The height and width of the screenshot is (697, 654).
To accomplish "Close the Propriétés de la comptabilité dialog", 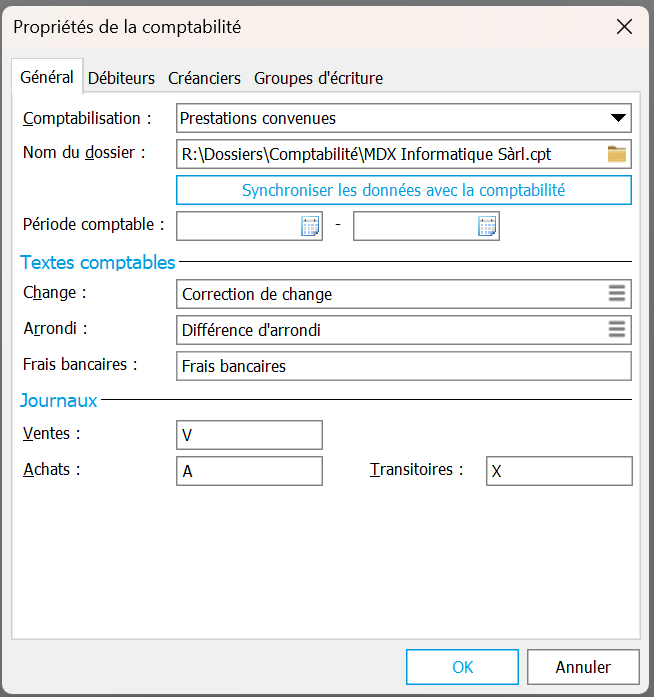I will (624, 27).
